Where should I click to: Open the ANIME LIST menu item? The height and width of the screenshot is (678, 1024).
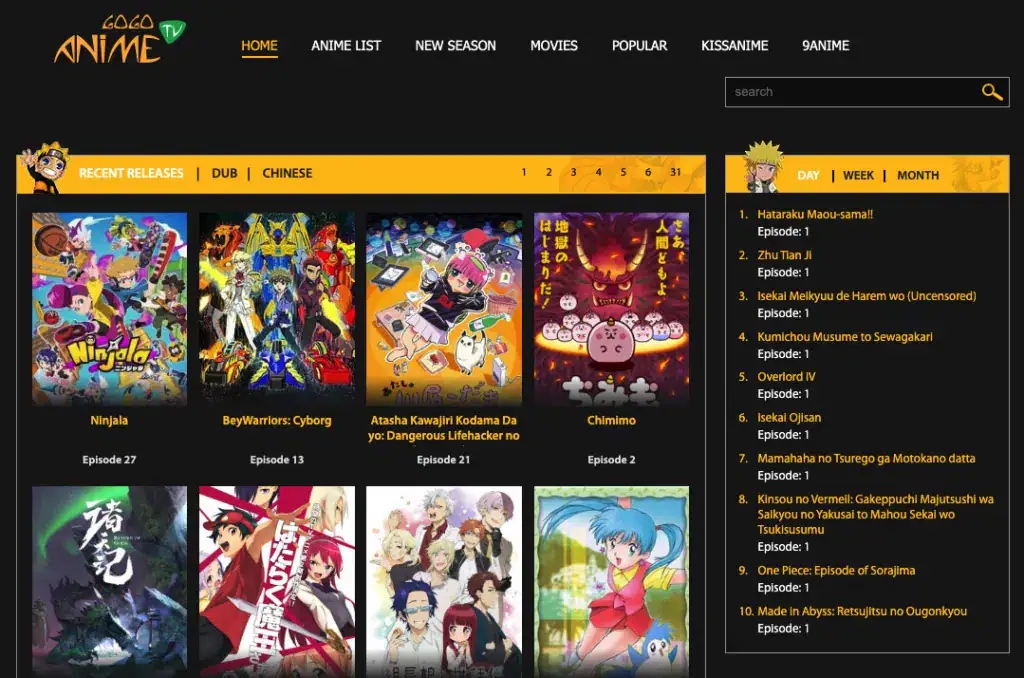pos(346,45)
